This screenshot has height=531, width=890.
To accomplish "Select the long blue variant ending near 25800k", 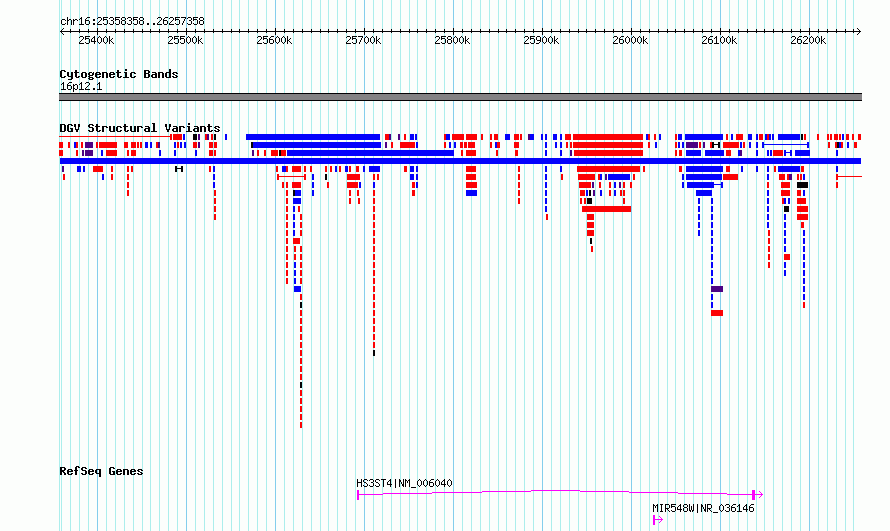I will click(x=370, y=153).
